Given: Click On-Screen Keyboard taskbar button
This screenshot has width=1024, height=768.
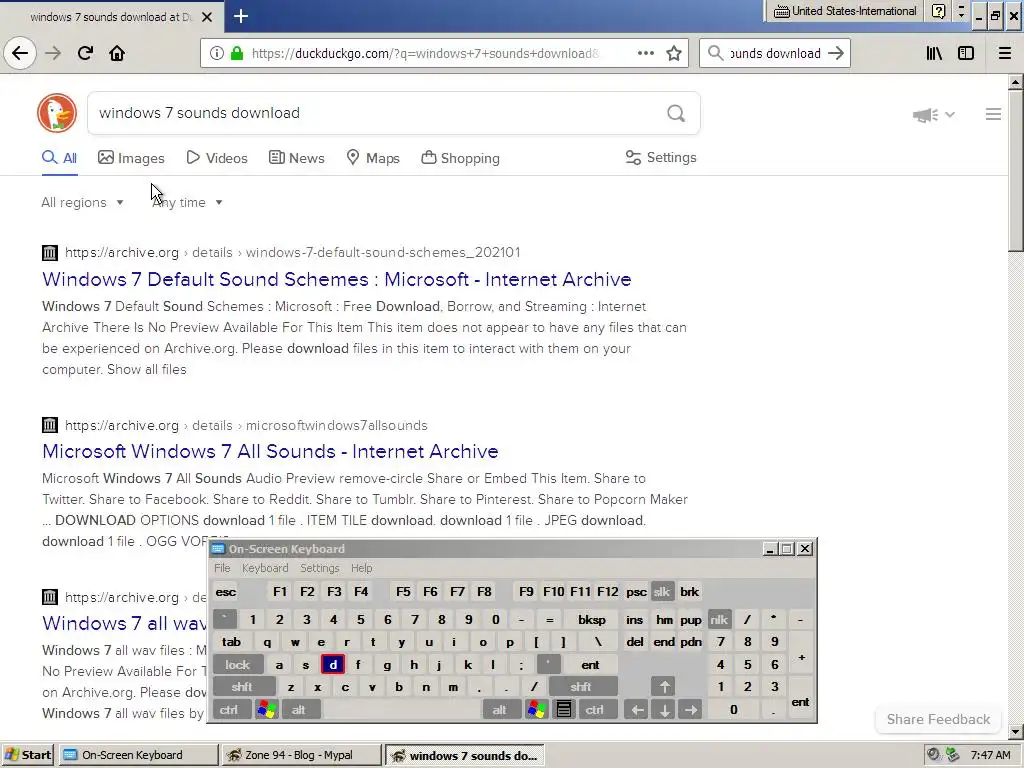Looking at the screenshot, I should (138, 755).
